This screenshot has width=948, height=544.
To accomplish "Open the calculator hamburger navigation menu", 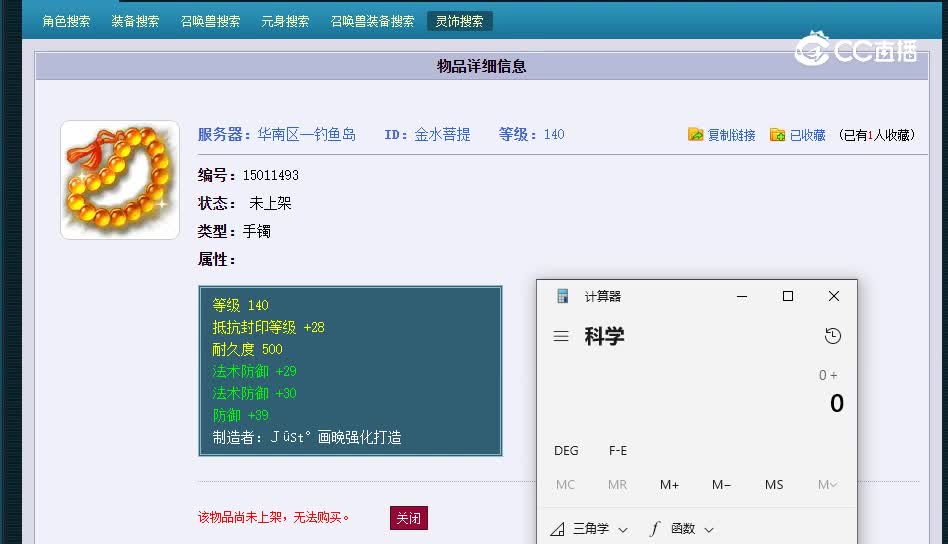I will coord(561,337).
